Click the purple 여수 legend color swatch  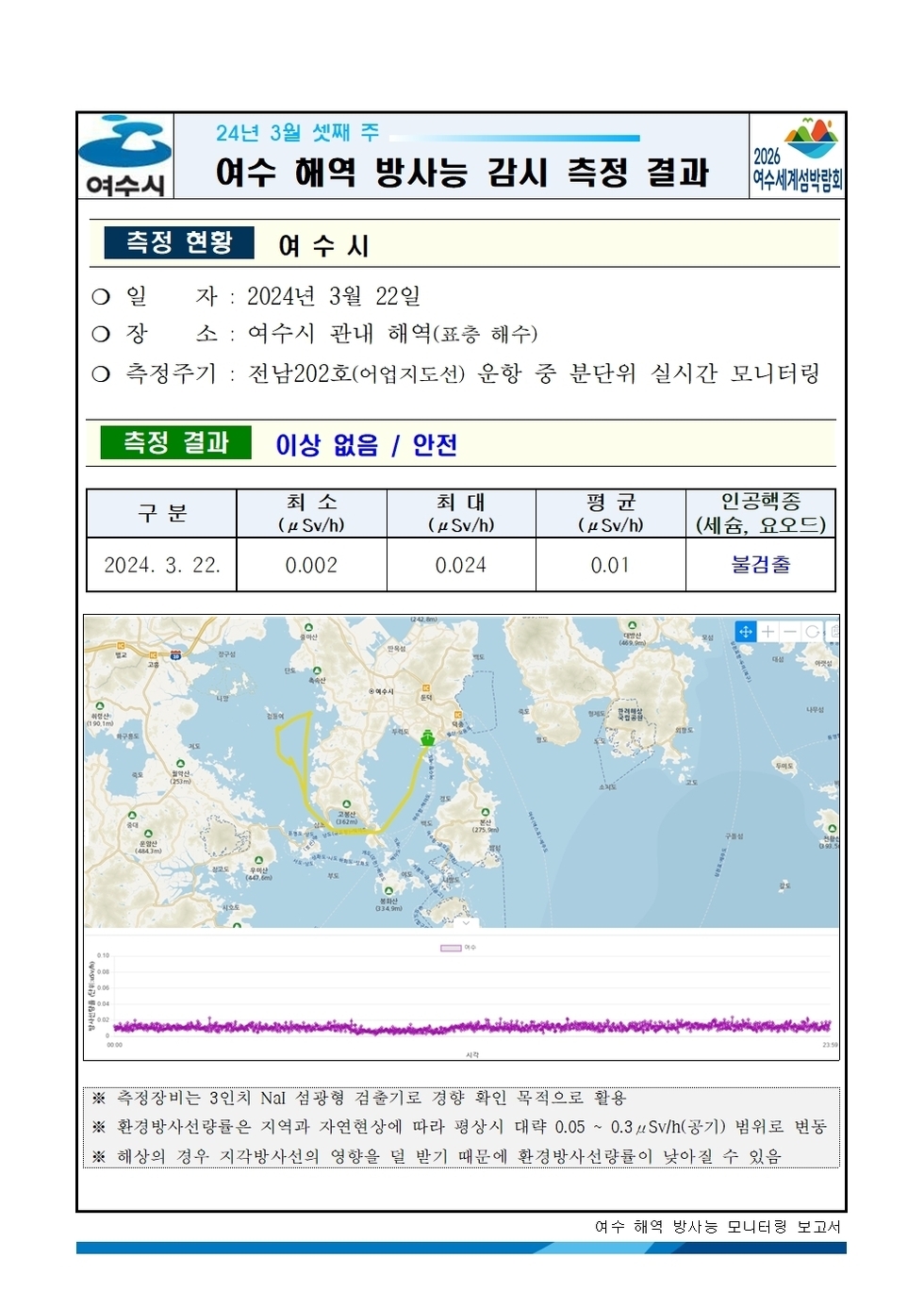coord(451,948)
